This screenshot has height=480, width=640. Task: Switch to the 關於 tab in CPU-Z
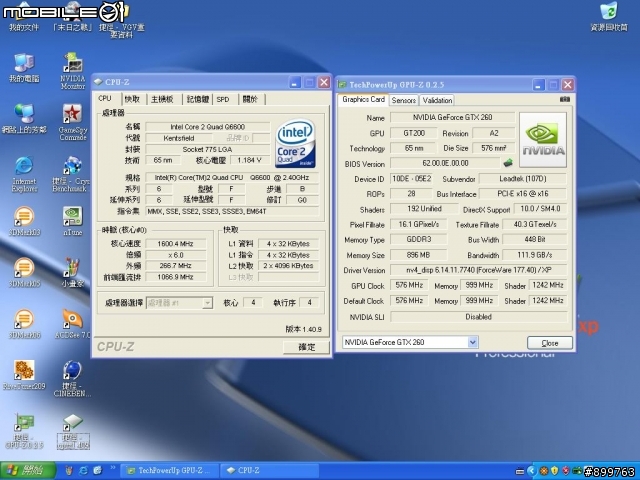(250, 99)
